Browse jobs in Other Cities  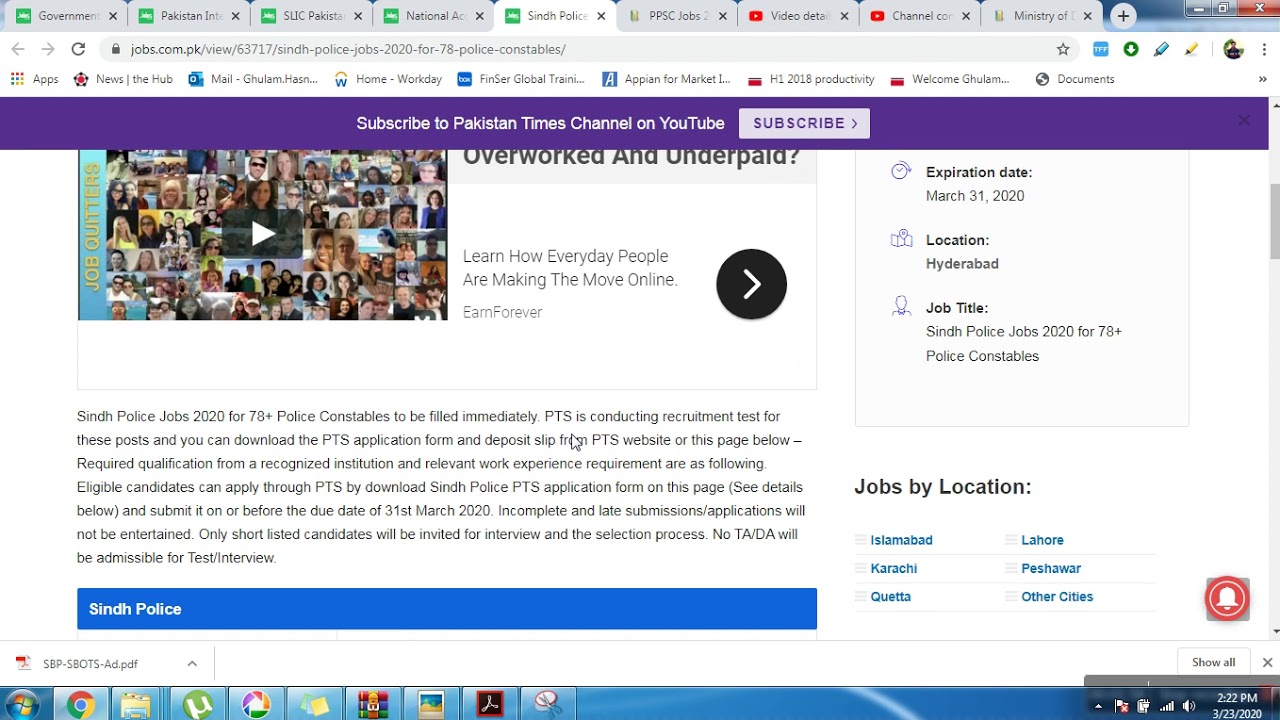(x=1057, y=597)
